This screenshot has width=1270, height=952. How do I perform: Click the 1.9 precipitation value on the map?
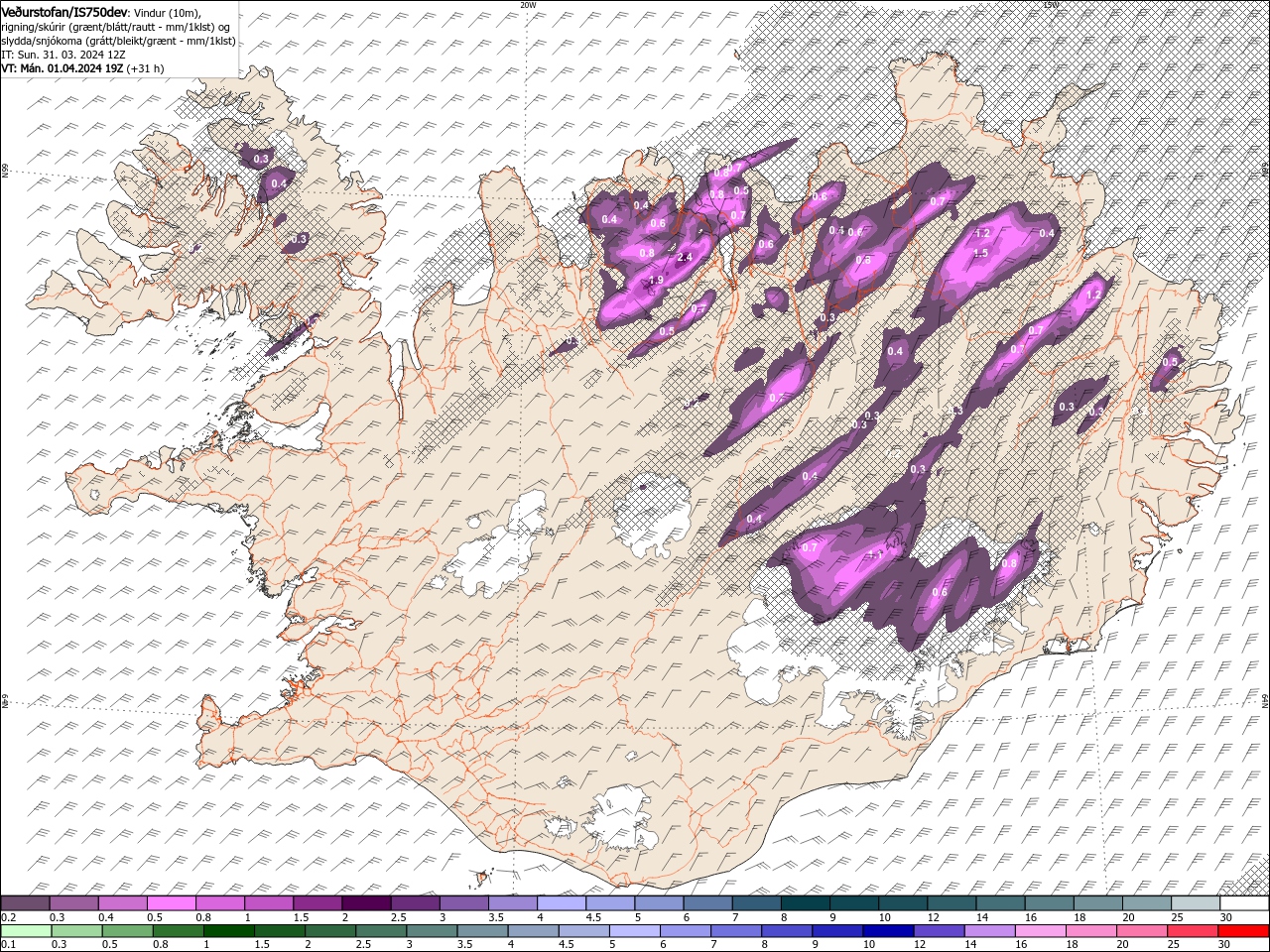(x=655, y=281)
